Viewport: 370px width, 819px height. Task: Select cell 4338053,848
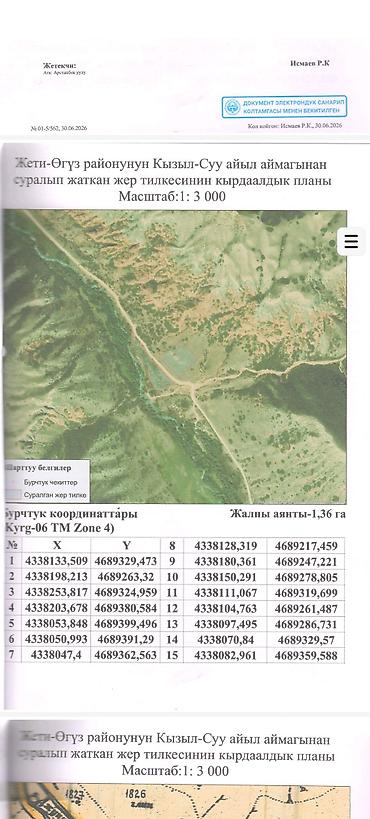[56, 624]
